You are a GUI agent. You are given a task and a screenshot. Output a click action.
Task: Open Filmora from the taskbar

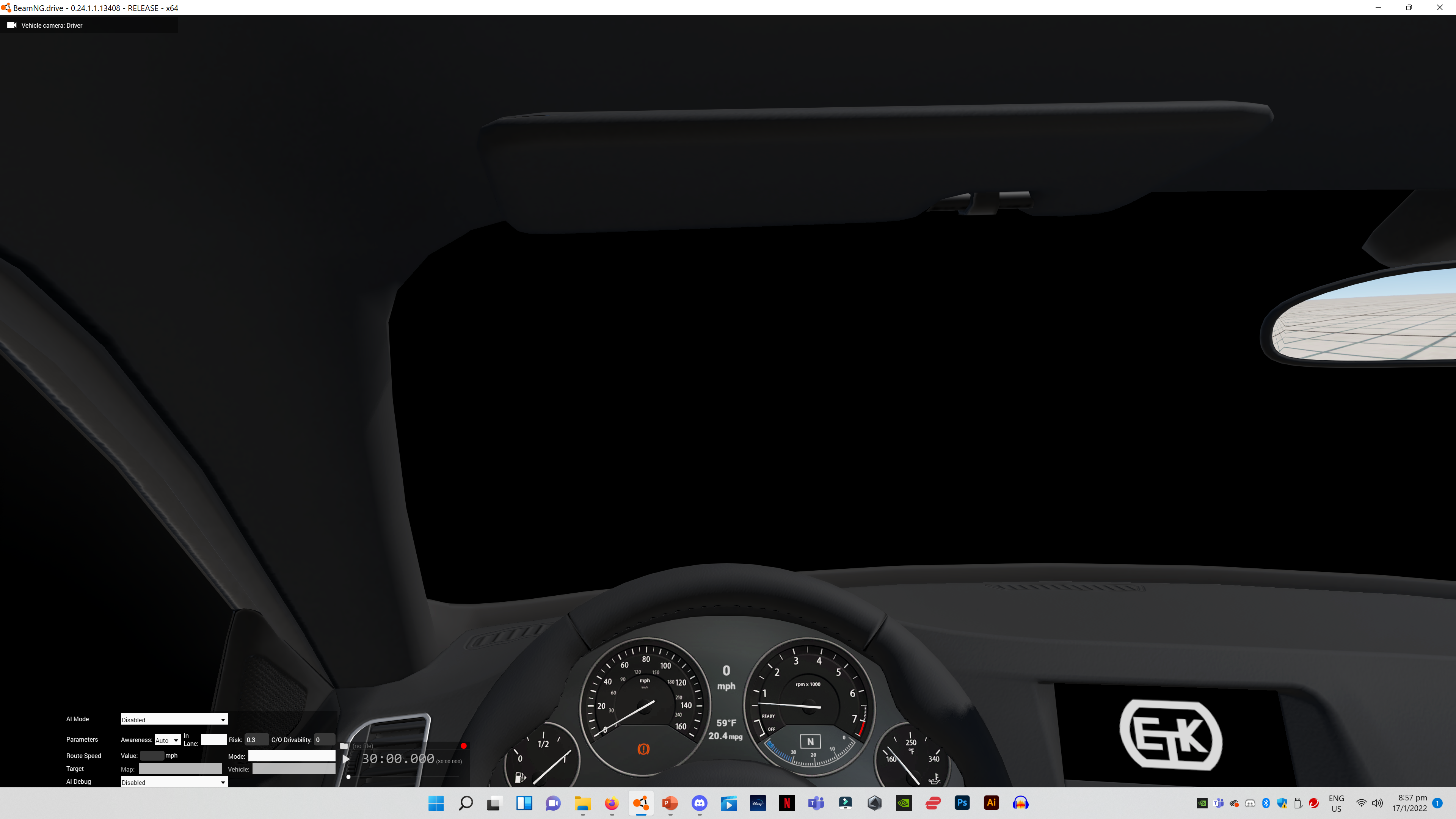coord(846,803)
